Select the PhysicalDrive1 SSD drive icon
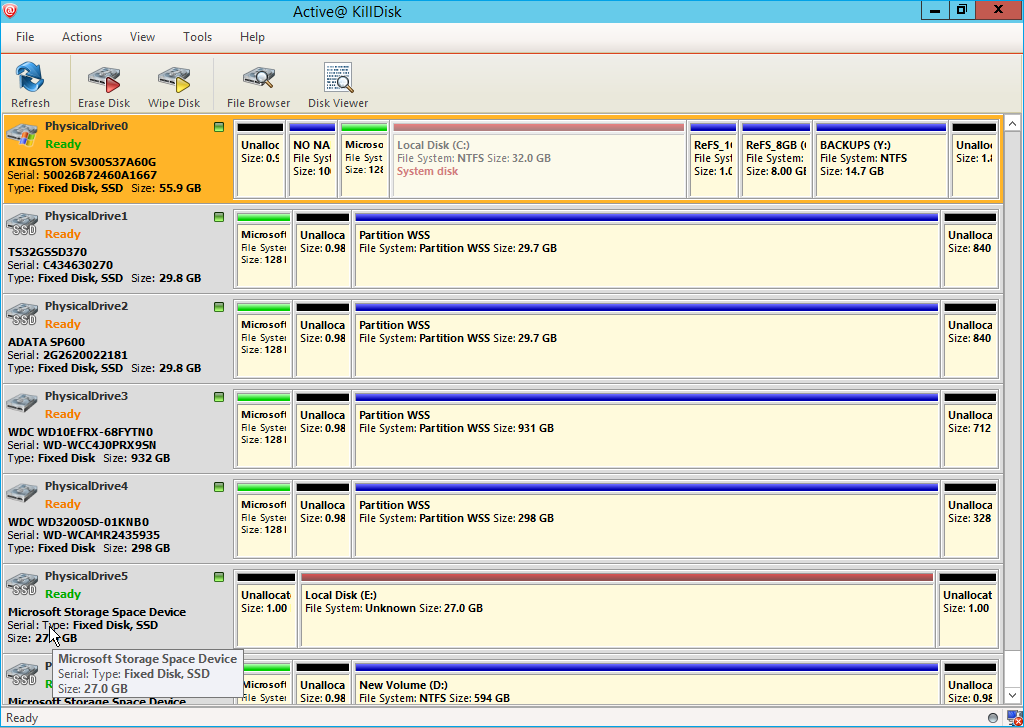 pos(22,223)
